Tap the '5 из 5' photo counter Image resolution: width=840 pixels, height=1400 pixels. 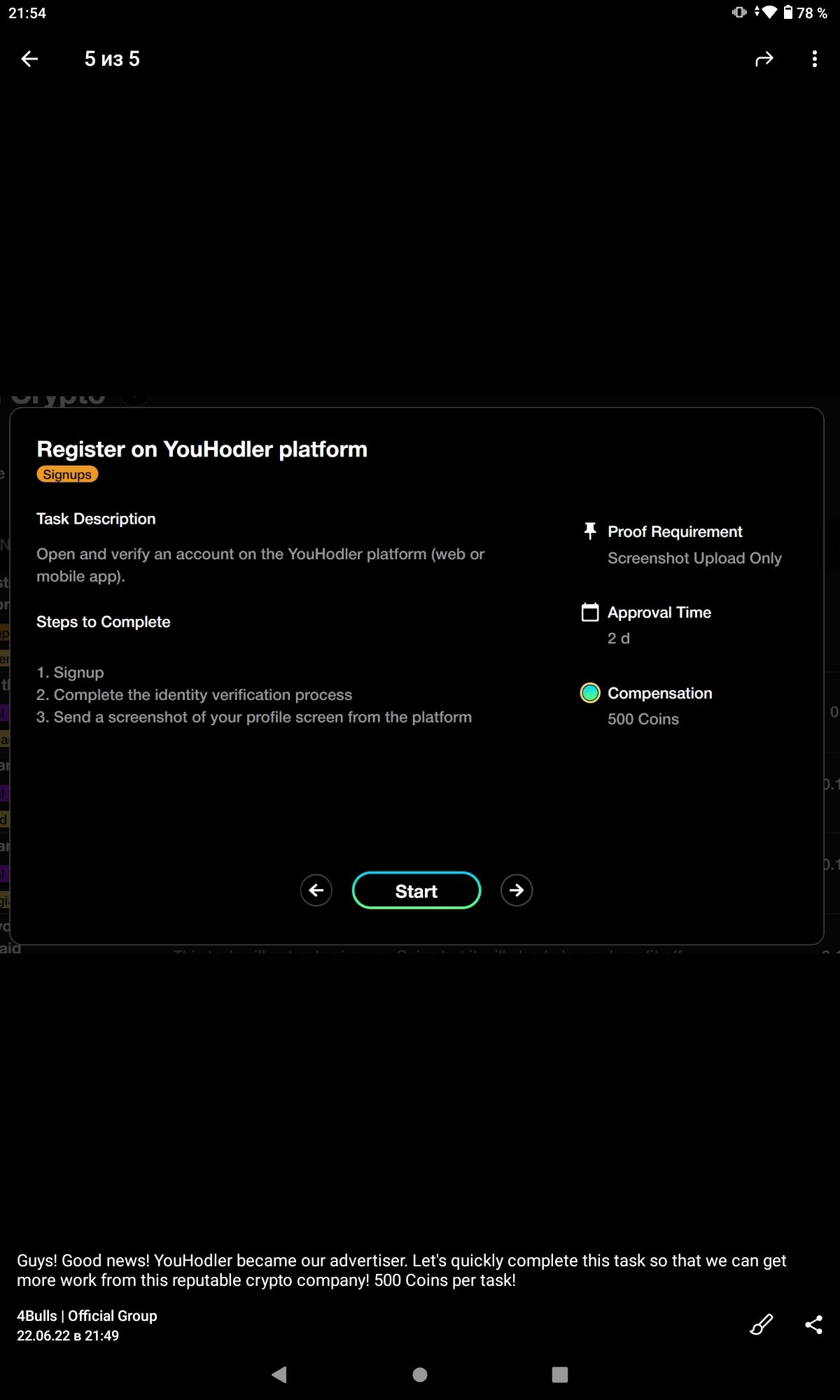pyautogui.click(x=112, y=59)
